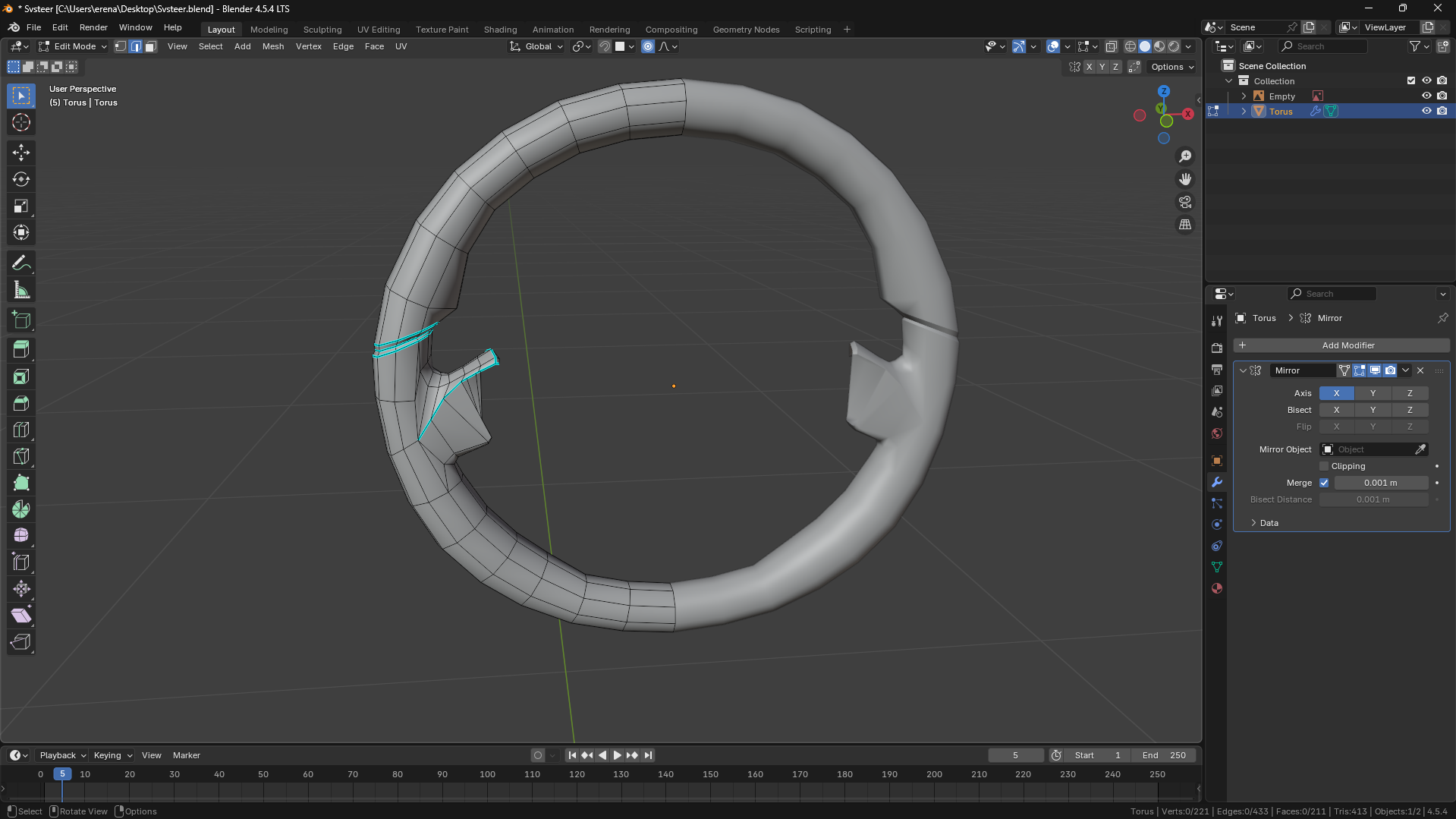Jump to the first frame
The height and width of the screenshot is (819, 1456).
(x=572, y=755)
